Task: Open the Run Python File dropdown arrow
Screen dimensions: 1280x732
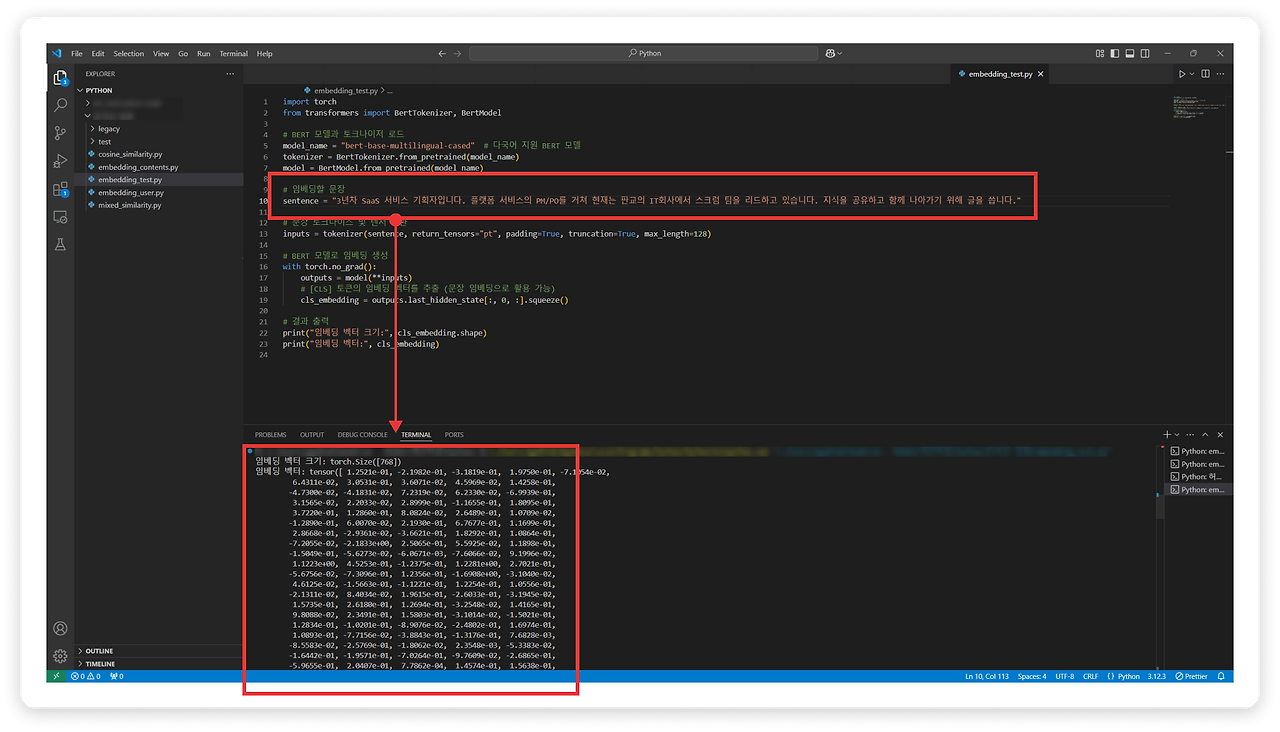Action: pos(1192,74)
